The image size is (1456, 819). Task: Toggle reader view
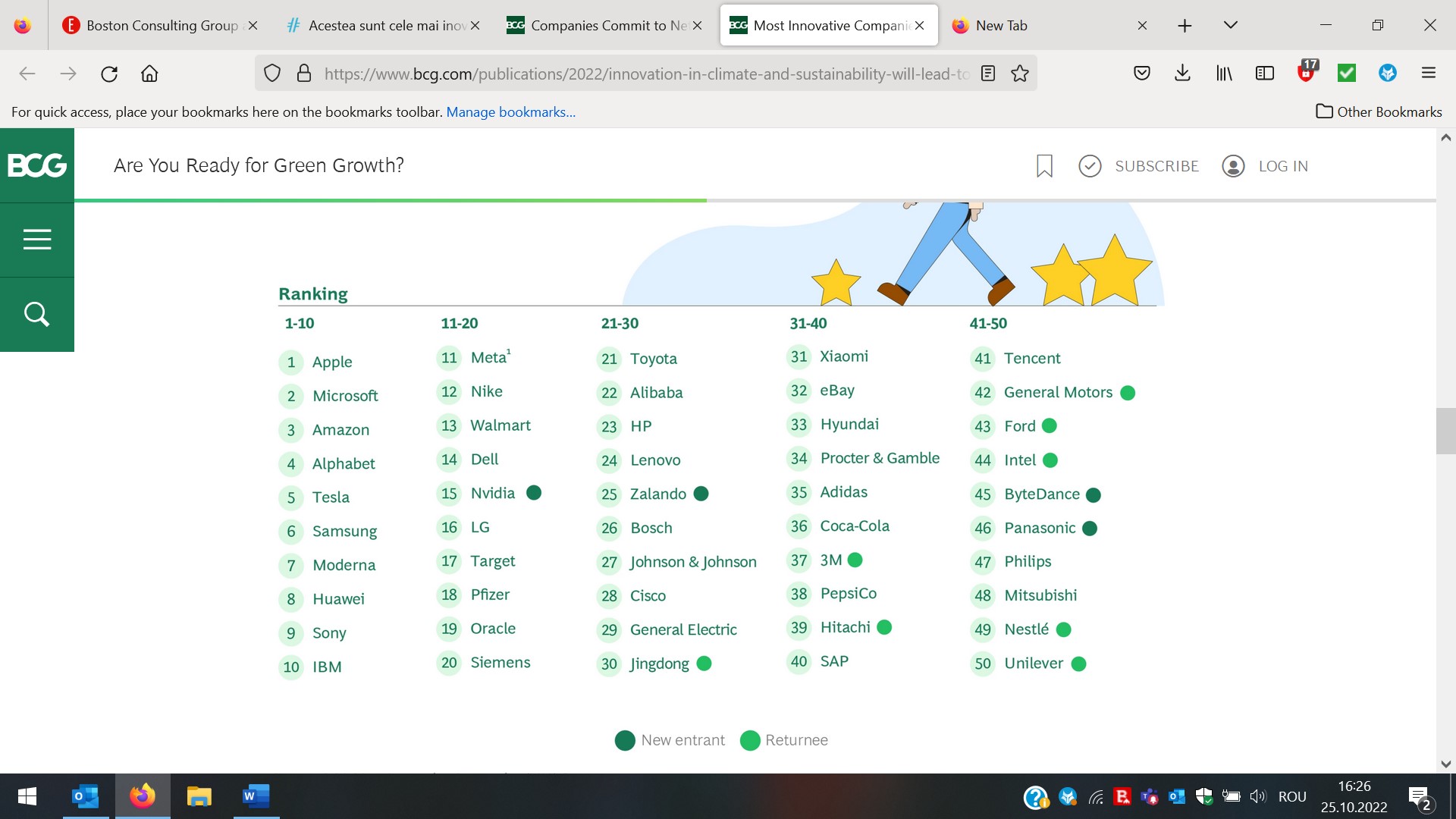coord(987,74)
